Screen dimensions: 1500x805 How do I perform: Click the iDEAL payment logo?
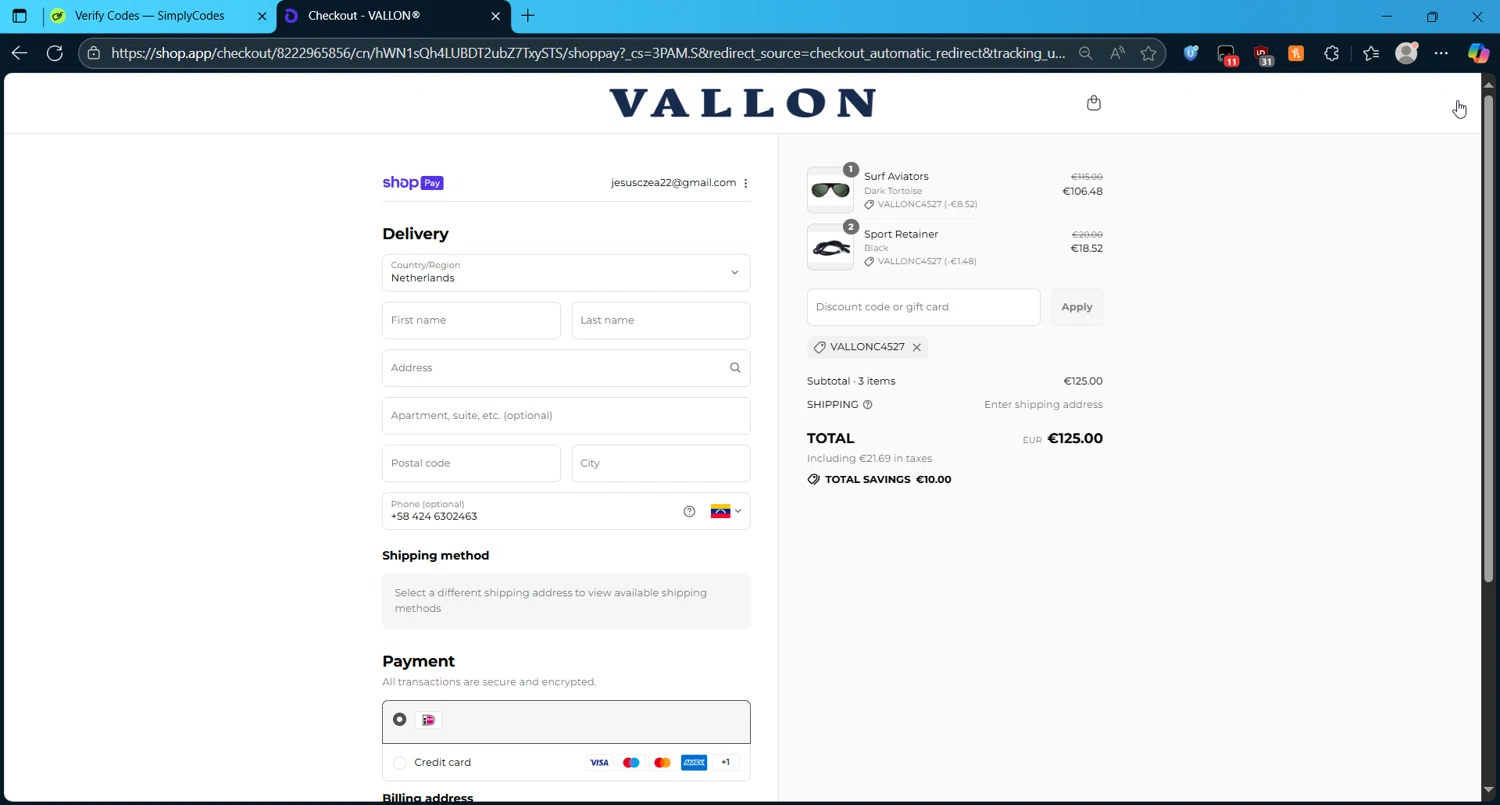[x=429, y=720]
